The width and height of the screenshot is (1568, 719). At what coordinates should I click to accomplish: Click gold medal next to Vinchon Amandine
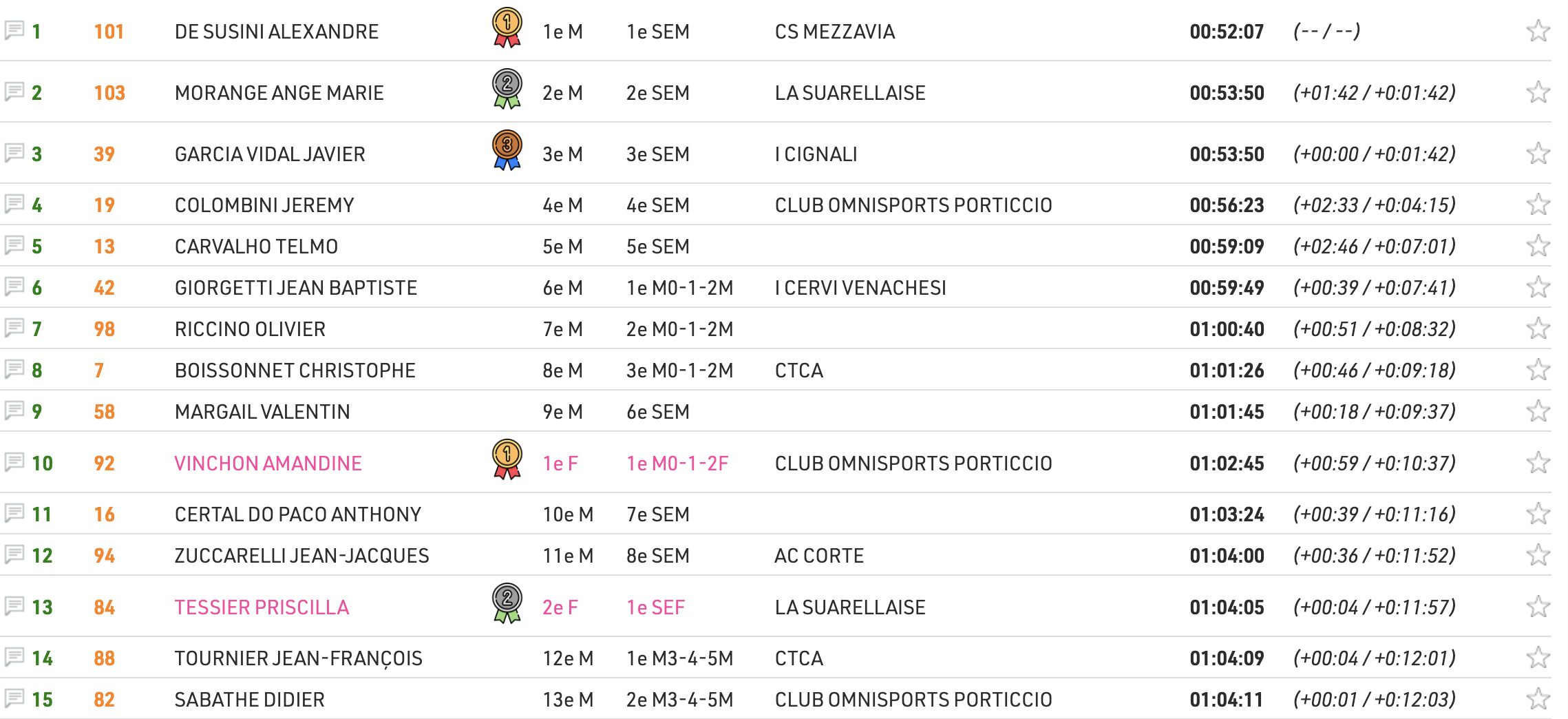click(x=507, y=459)
